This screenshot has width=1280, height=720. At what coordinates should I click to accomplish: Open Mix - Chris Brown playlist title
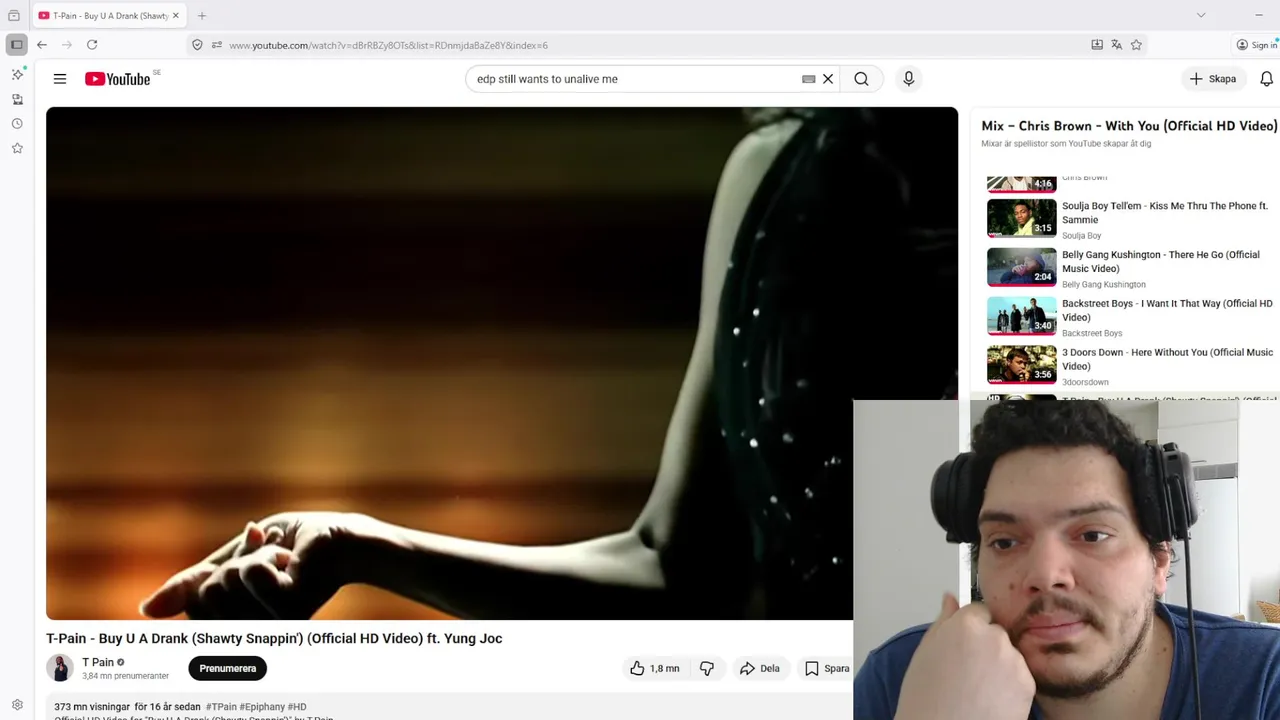pos(1129,126)
